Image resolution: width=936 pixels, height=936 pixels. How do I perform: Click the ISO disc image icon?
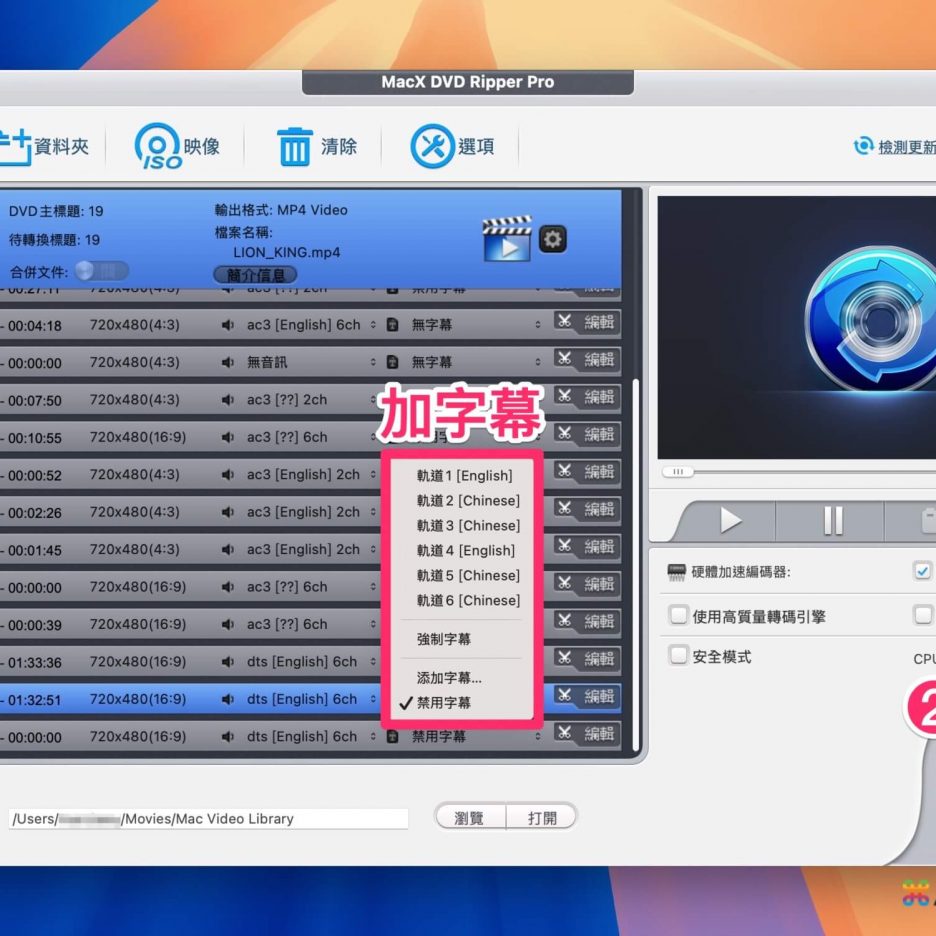[158, 147]
